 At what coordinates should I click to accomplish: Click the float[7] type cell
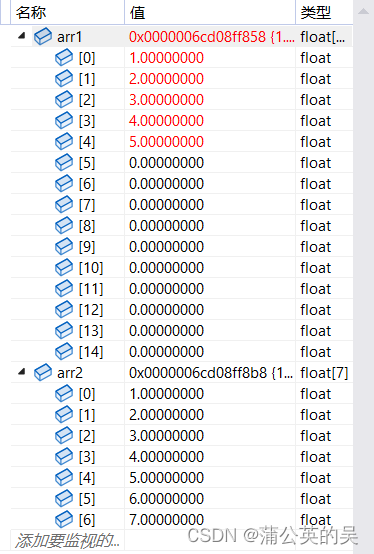pos(324,373)
